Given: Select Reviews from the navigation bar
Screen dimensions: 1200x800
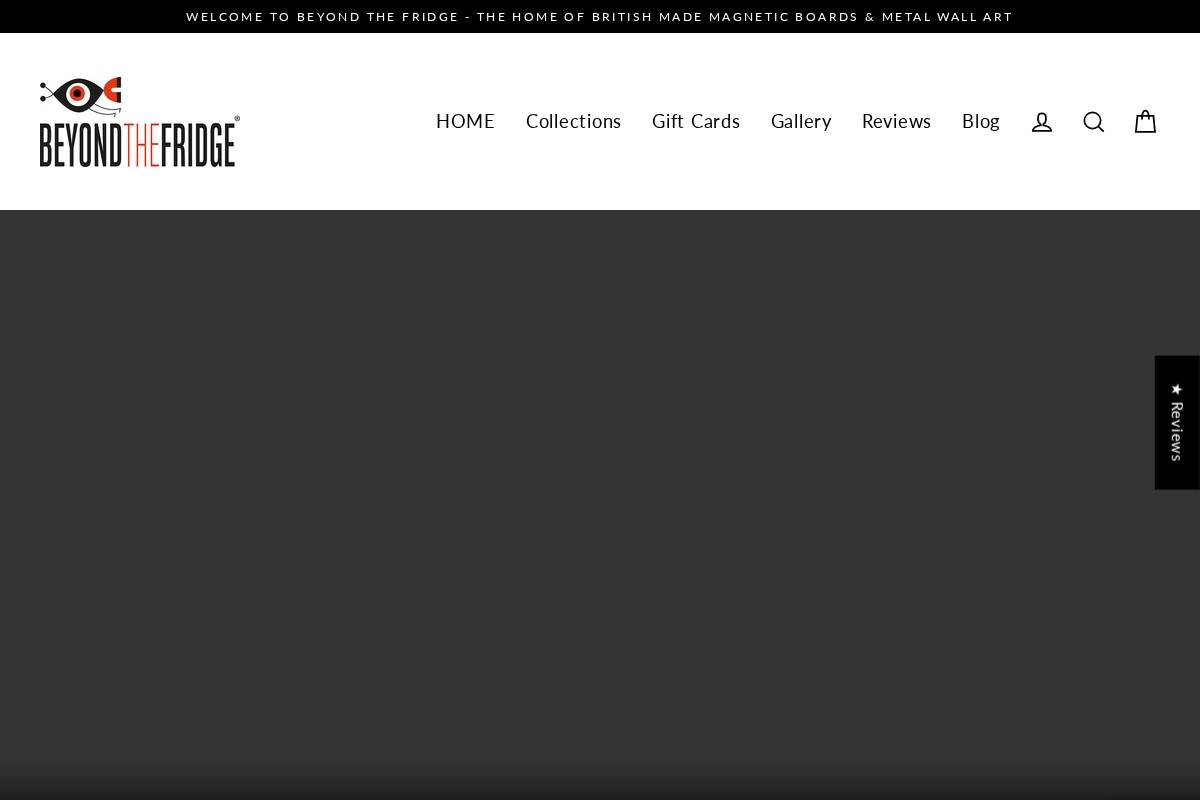Looking at the screenshot, I should point(896,121).
